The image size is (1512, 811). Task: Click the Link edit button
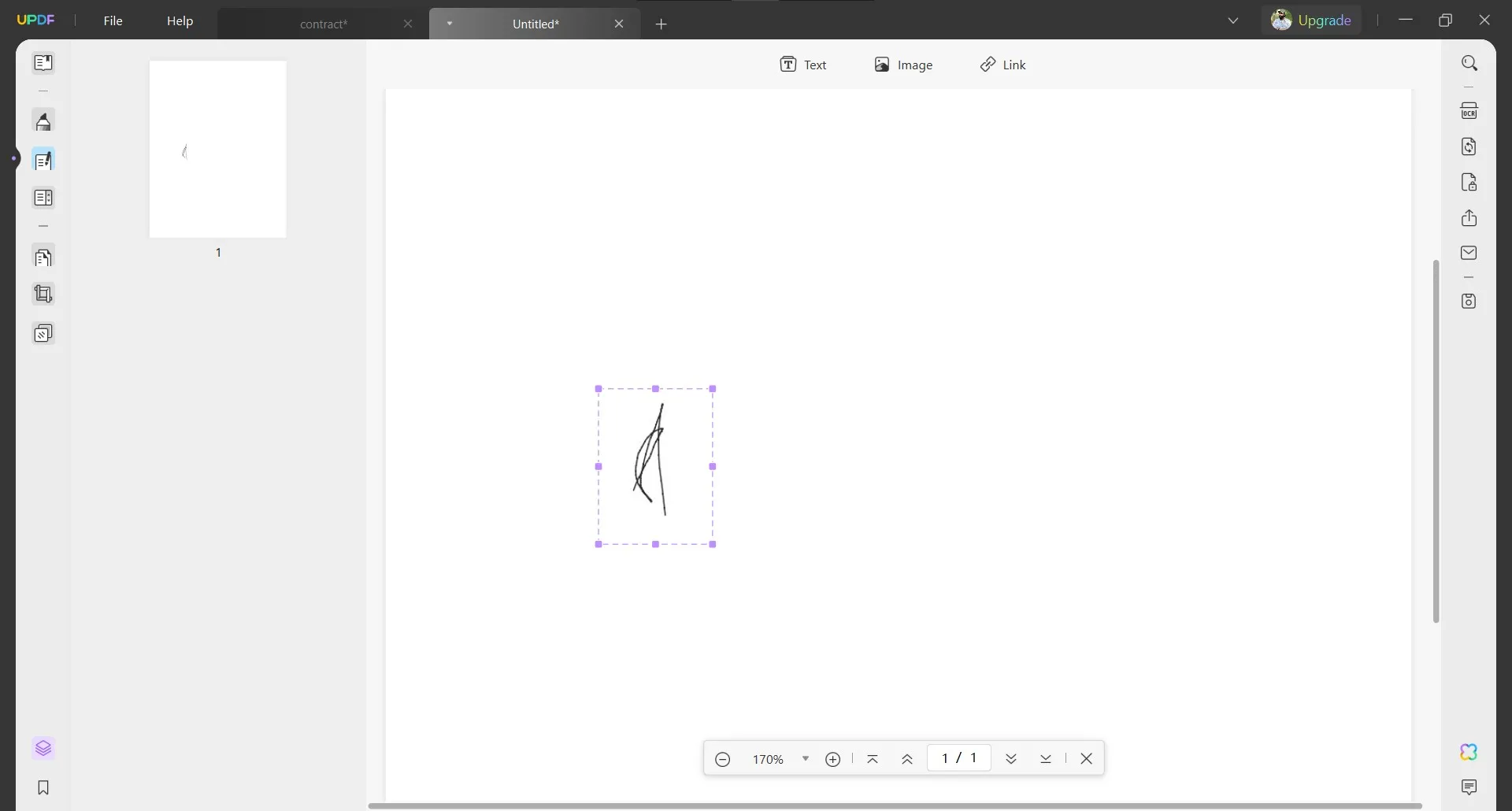tap(1003, 65)
